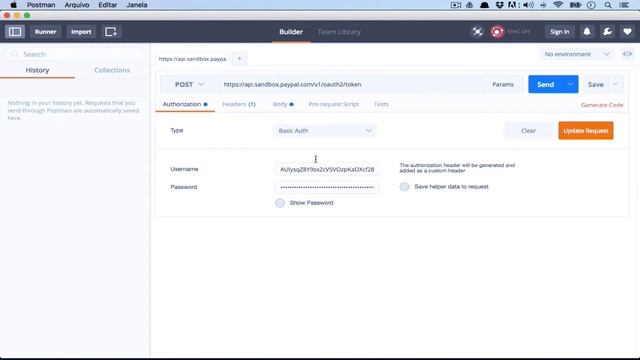
Task: Switch to the Body tab
Action: click(x=283, y=104)
